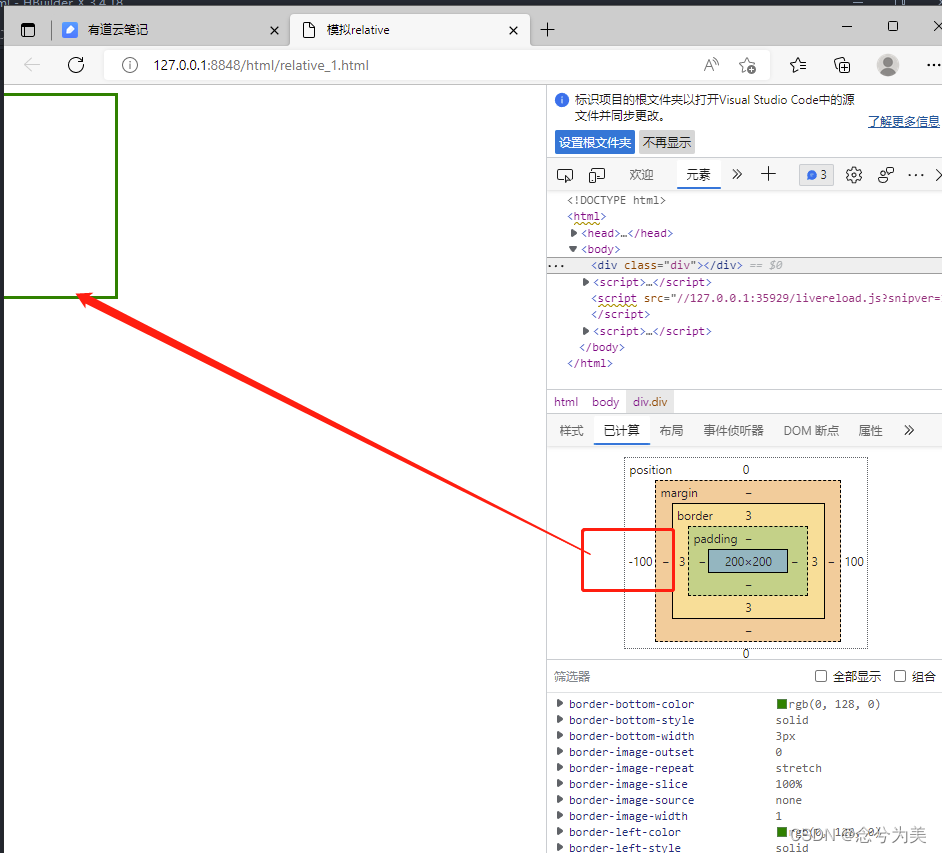Click the border-left-color green swatch
This screenshot has height=853, width=942.
(x=782, y=831)
